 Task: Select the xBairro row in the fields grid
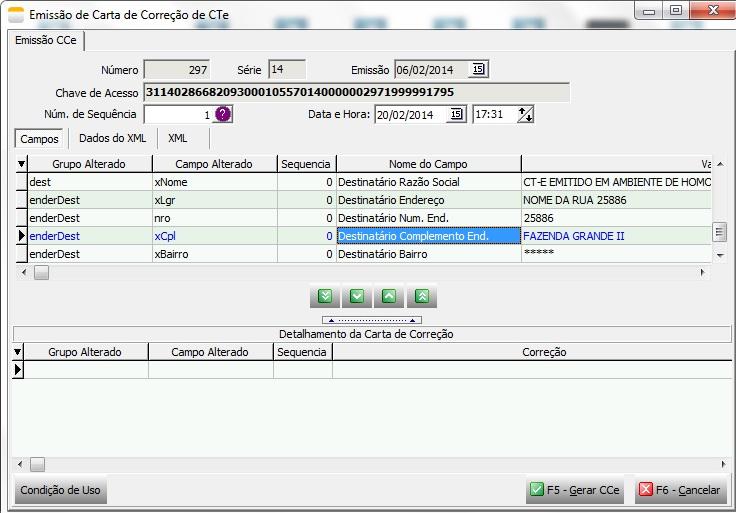tap(364, 254)
